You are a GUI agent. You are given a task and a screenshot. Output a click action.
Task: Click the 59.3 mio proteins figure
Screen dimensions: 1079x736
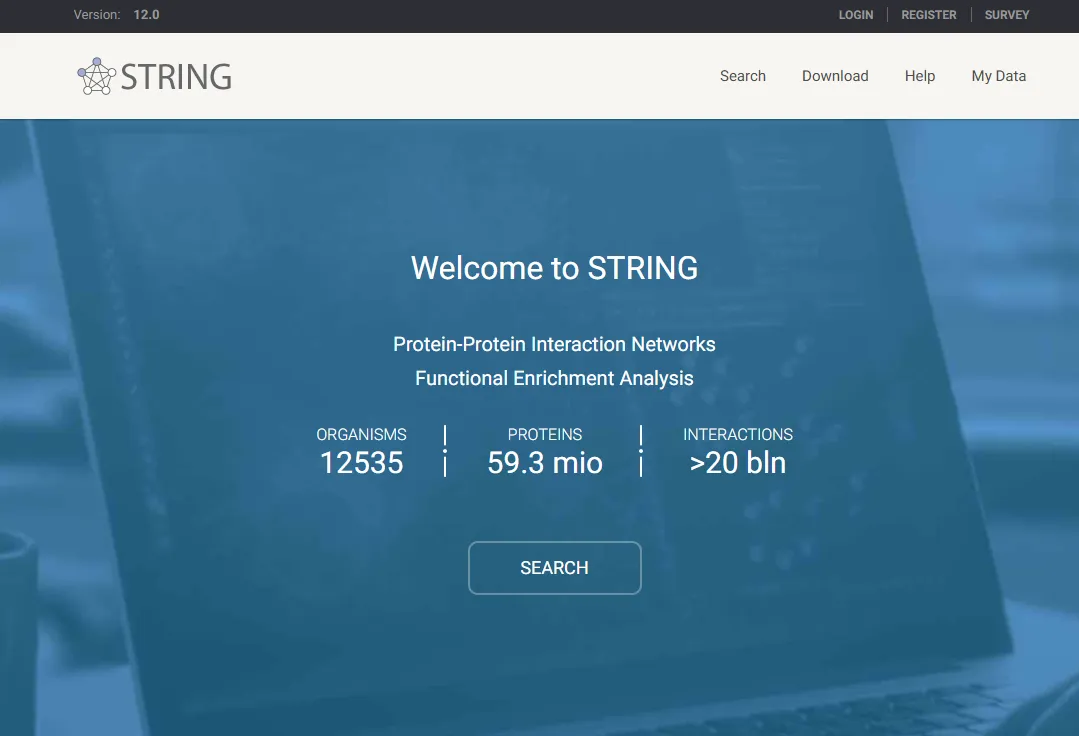click(x=544, y=463)
